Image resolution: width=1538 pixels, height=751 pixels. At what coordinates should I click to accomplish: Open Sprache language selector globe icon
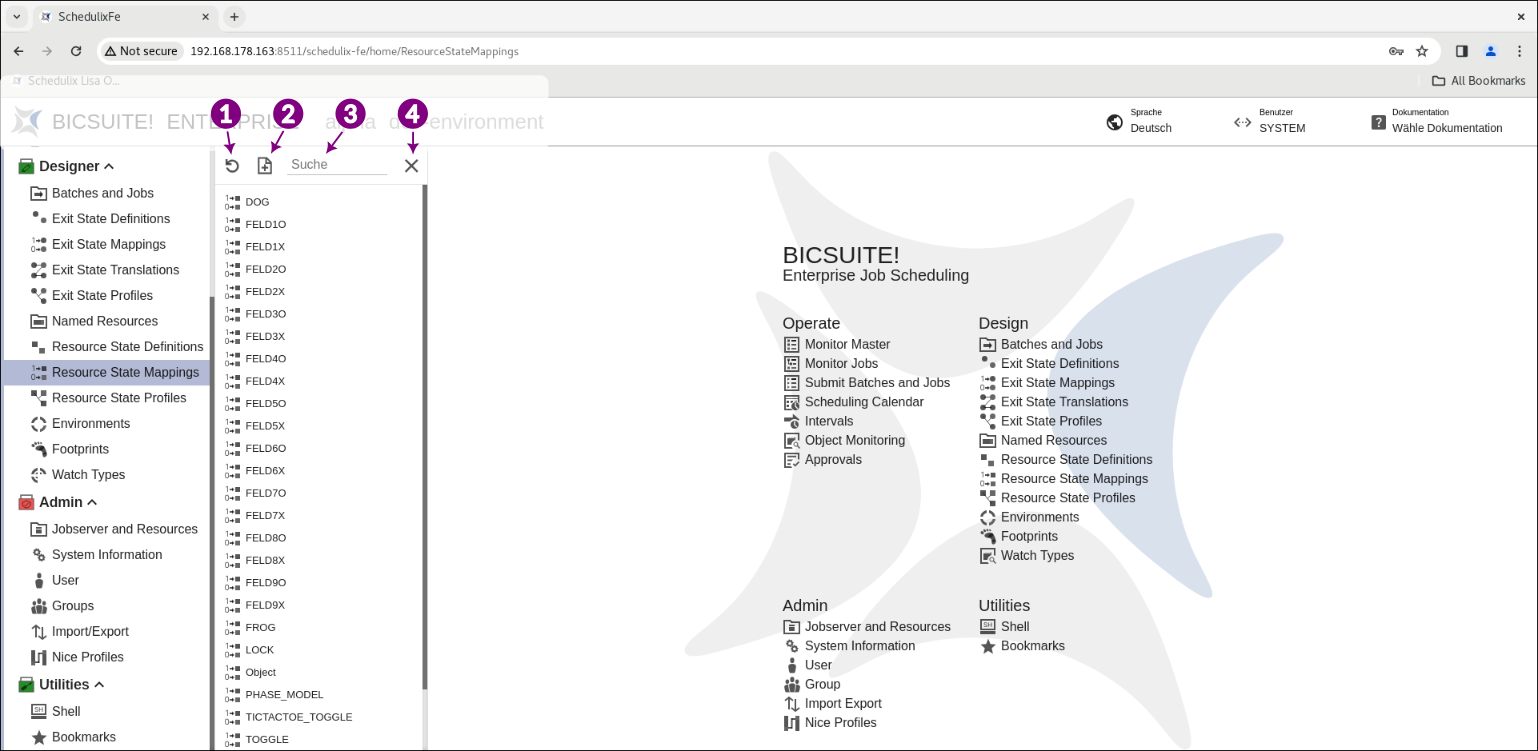1114,122
